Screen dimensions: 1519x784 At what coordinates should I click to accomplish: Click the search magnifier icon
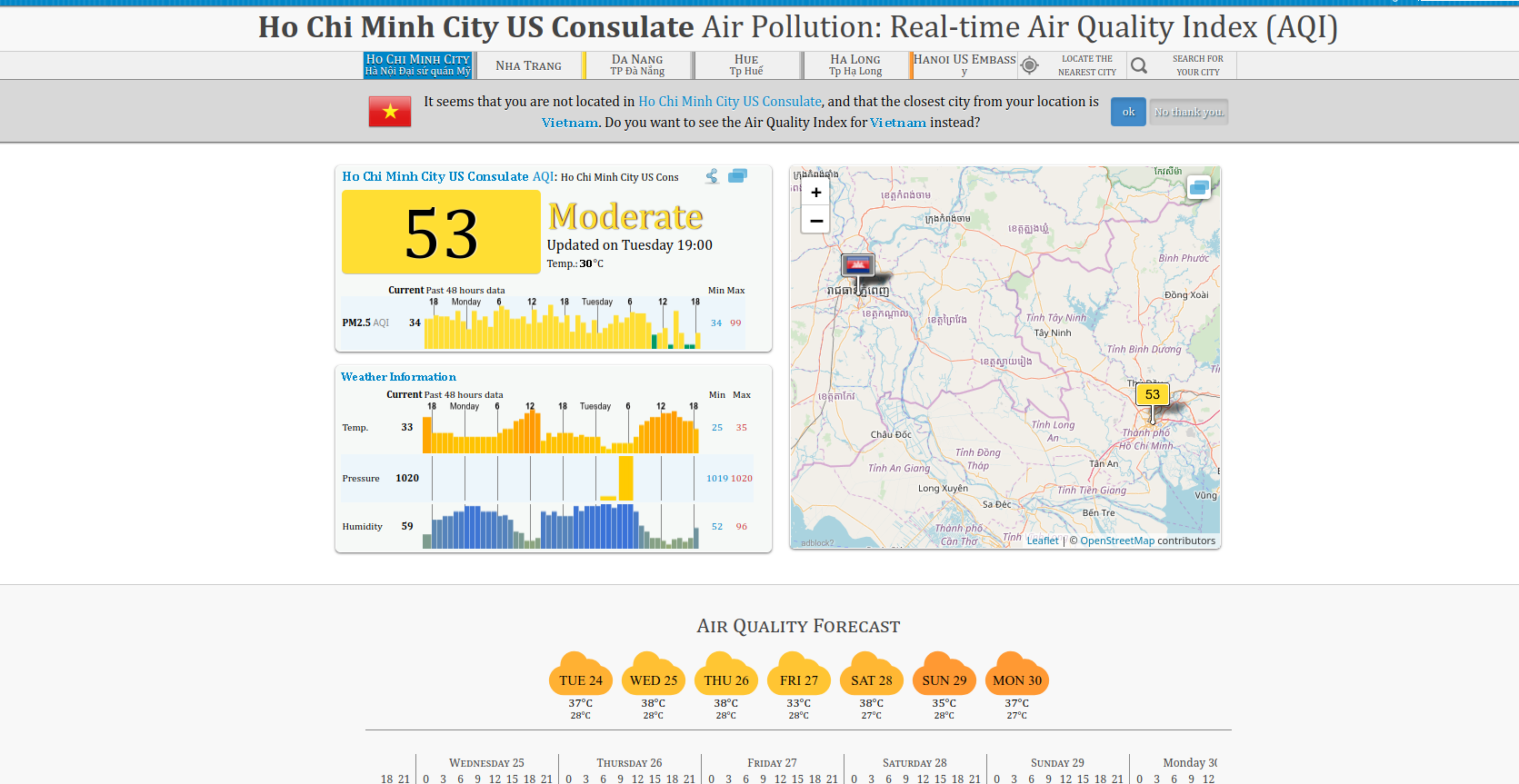pos(1139,65)
